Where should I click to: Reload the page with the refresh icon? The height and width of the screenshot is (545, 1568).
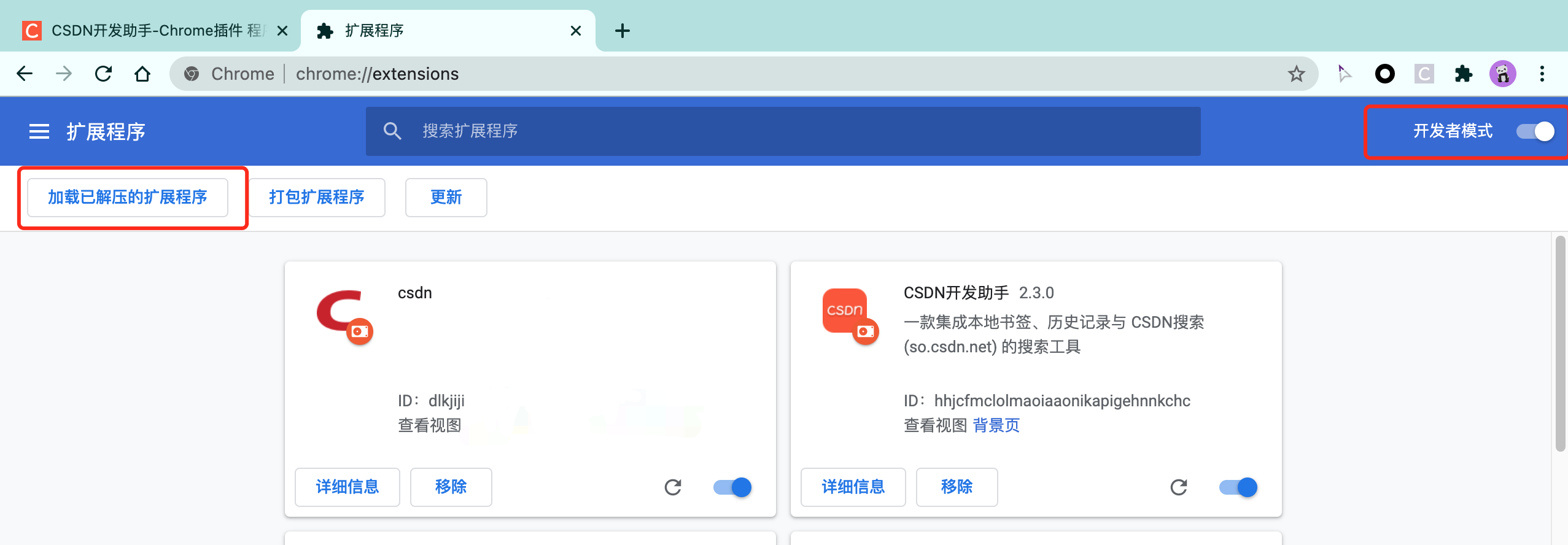tap(103, 74)
